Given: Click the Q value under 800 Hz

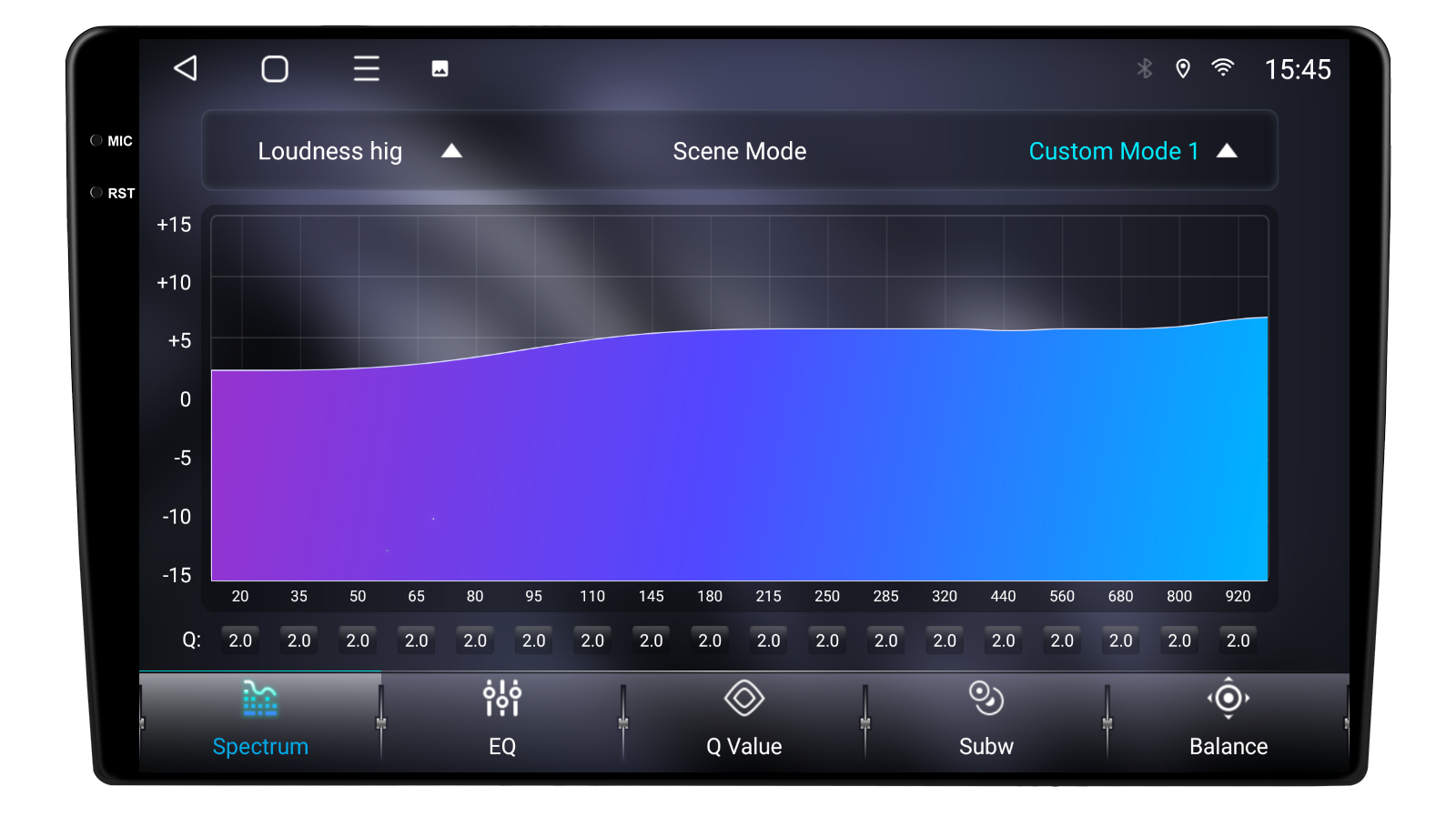Looking at the screenshot, I should (1179, 640).
